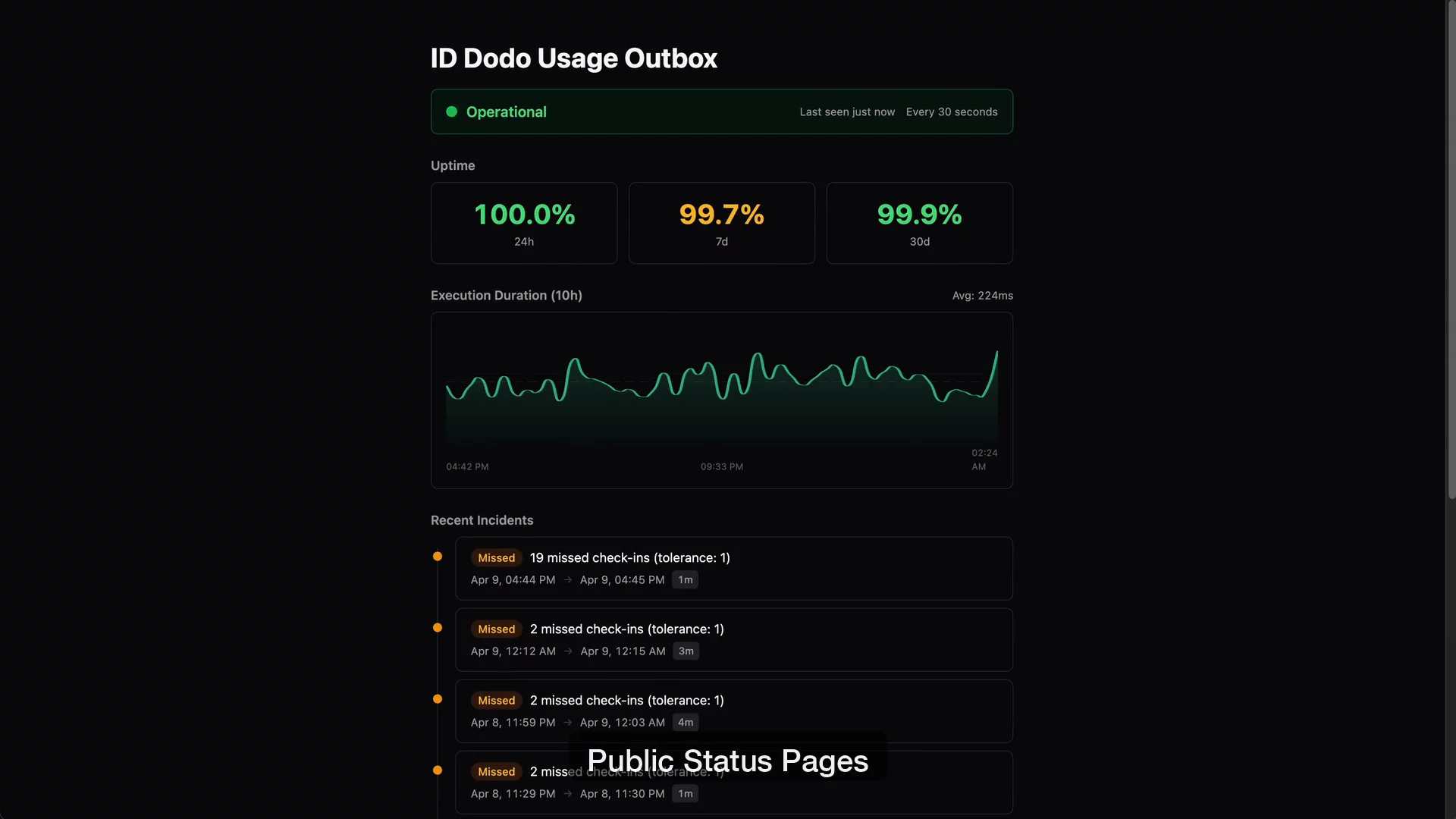Click the 'Apr 9, 04:45 PM' end time

[623, 580]
